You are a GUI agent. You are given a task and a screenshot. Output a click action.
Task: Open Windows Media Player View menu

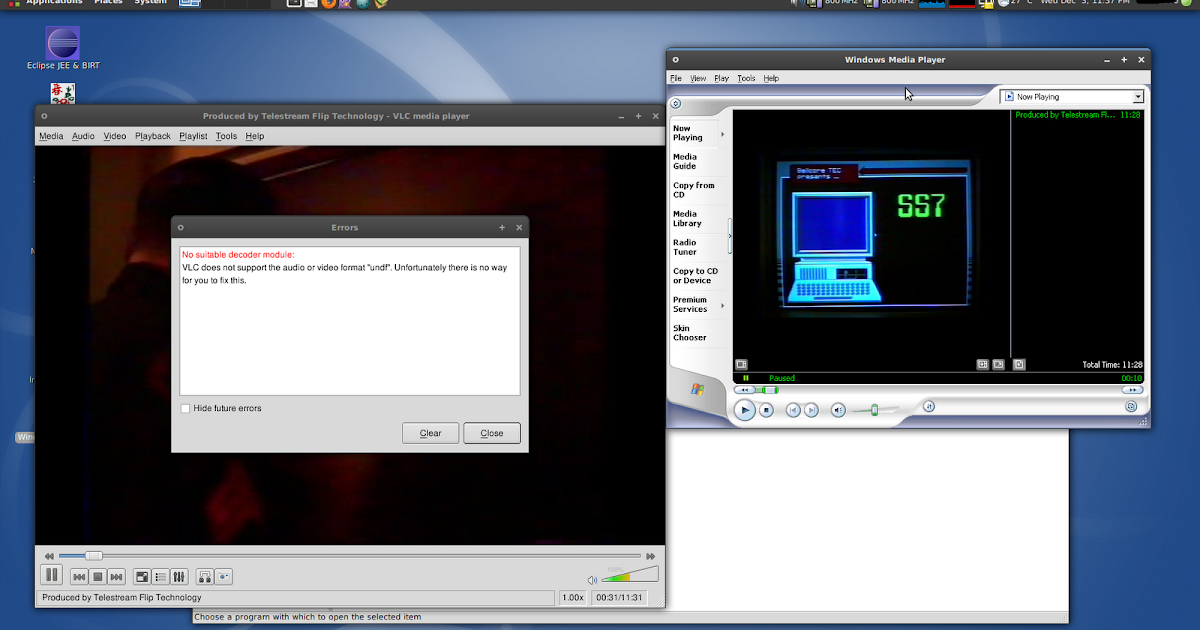pyautogui.click(x=698, y=78)
